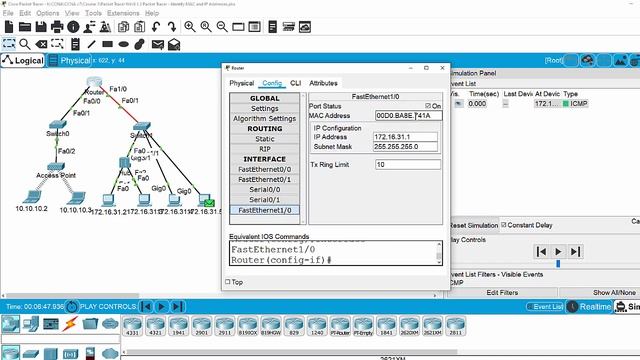The width and height of the screenshot is (640, 360).
Task: Toggle the eye visibility for ICMP event
Action: pyautogui.click(x=458, y=104)
